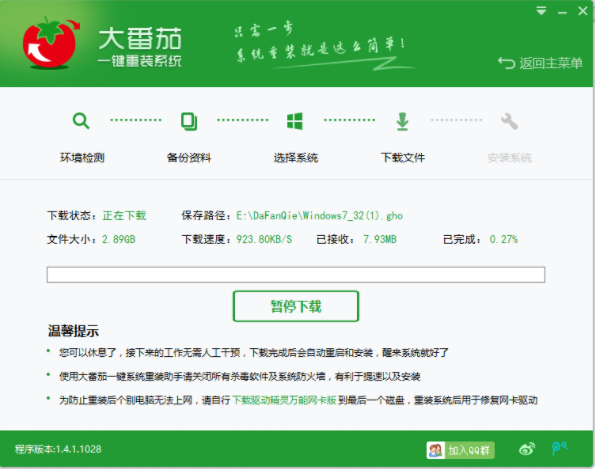595x469 pixels.
Task: Select the 环境检测 step label
Action: coord(82,157)
